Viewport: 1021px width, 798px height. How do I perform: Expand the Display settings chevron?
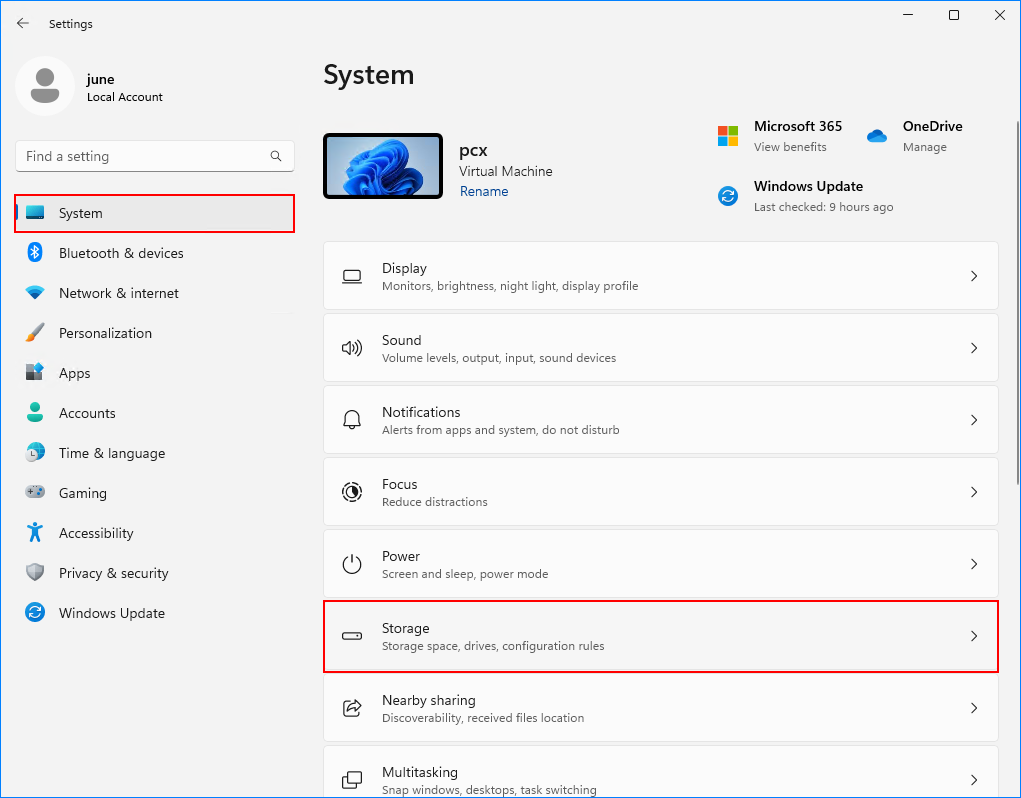pyautogui.click(x=974, y=276)
